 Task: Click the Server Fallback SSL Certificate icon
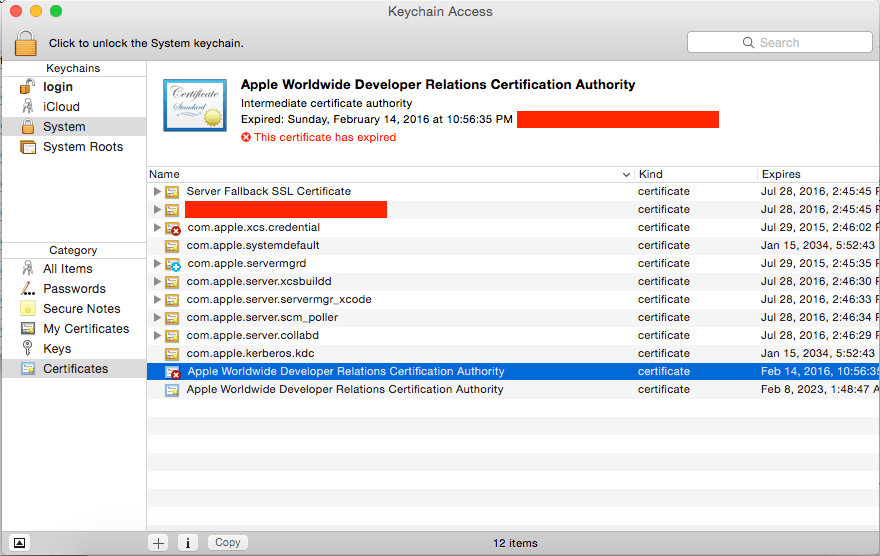pos(172,192)
